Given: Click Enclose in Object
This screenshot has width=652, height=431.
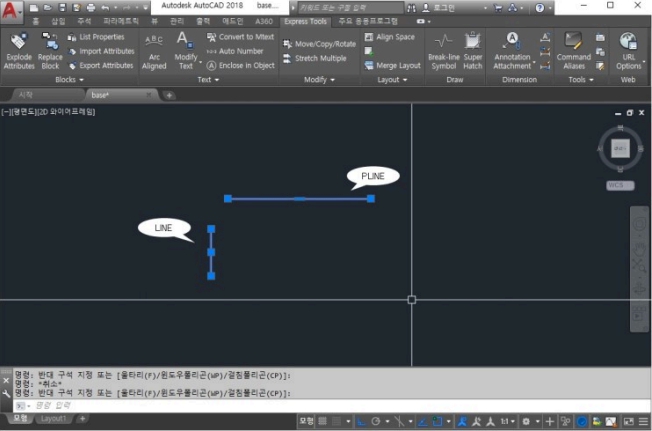Looking at the screenshot, I should [x=241, y=65].
